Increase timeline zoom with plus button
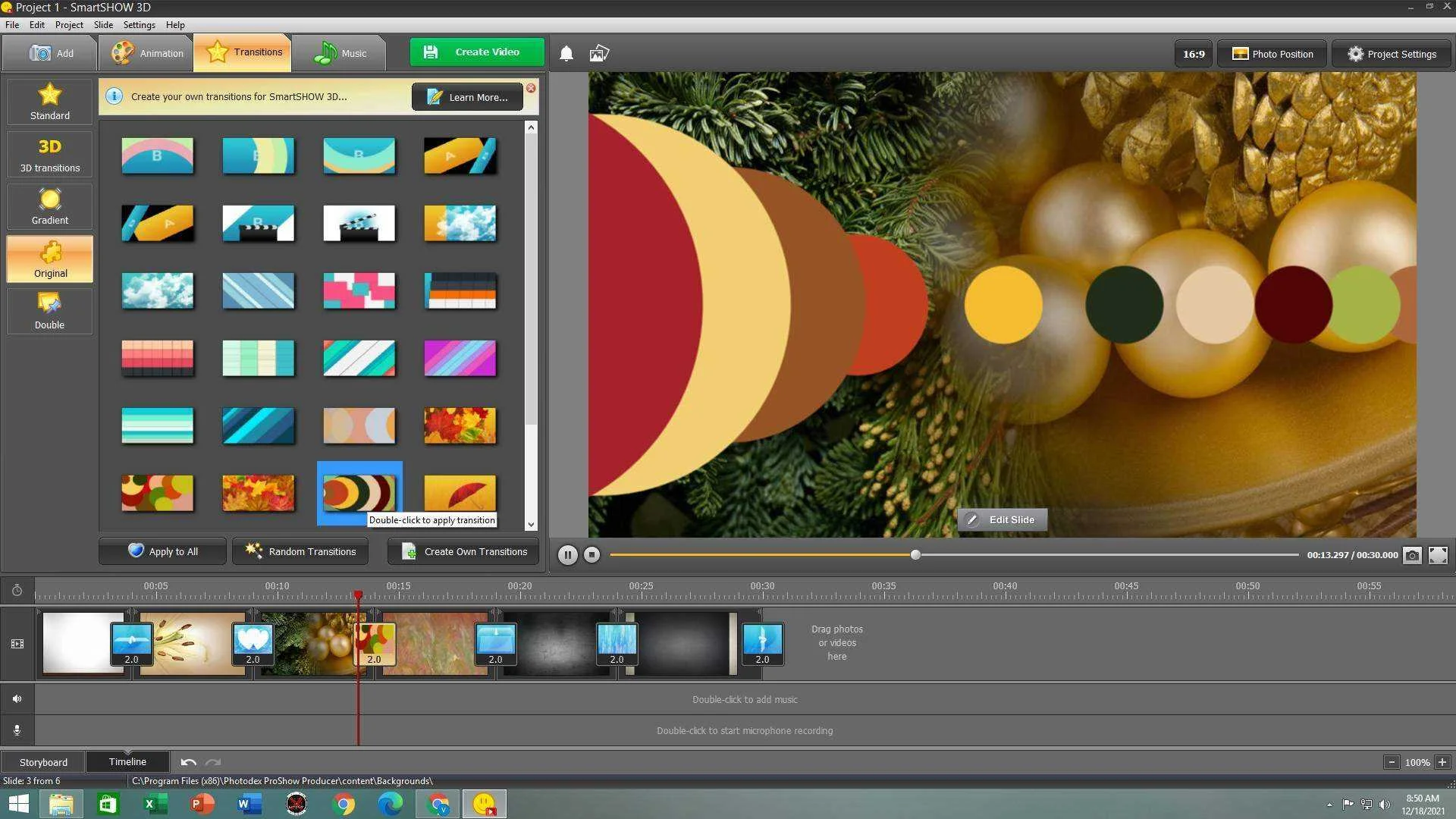This screenshot has height=819, width=1456. point(1442,762)
